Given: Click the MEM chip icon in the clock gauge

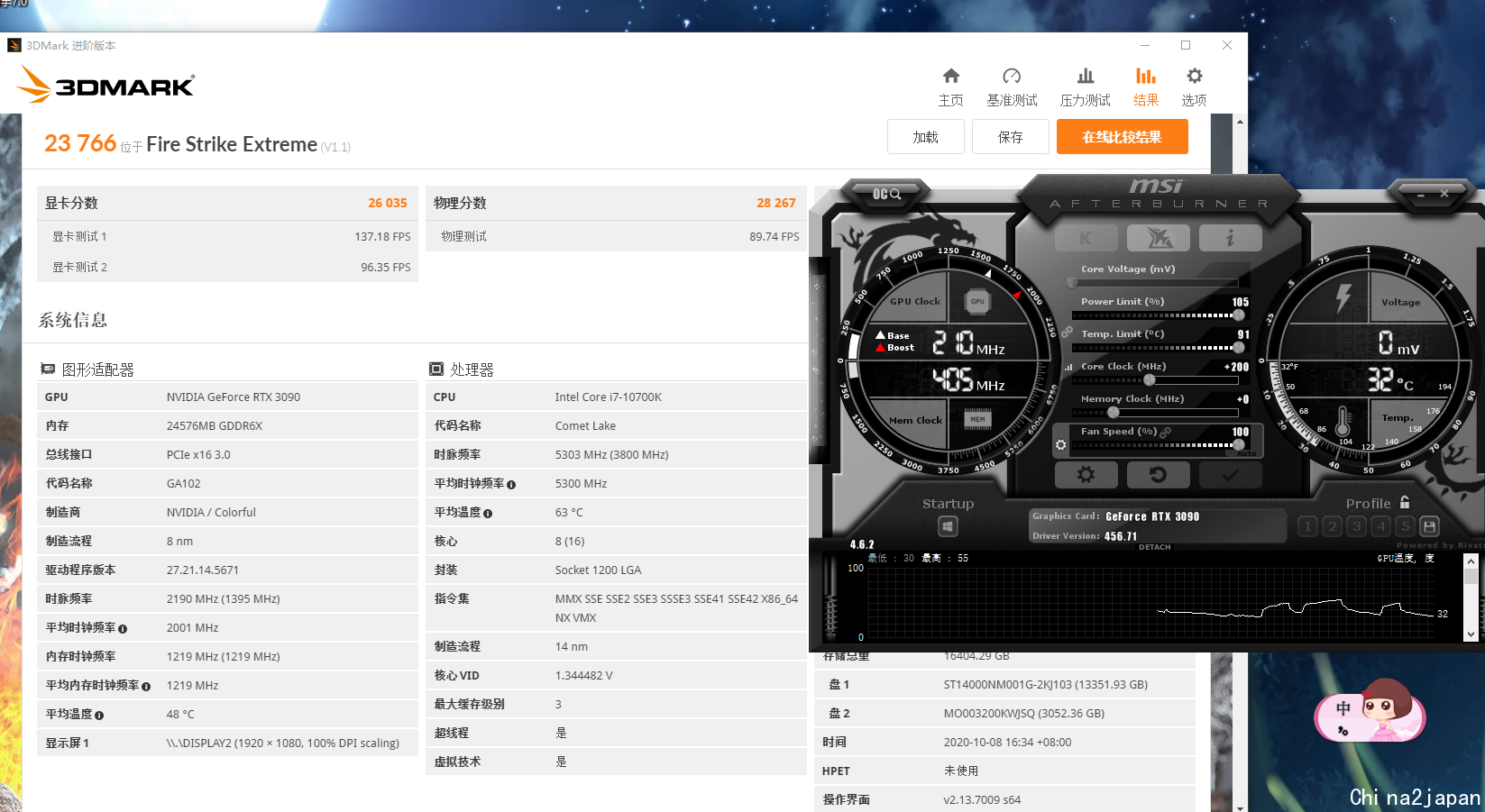Looking at the screenshot, I should [977, 419].
